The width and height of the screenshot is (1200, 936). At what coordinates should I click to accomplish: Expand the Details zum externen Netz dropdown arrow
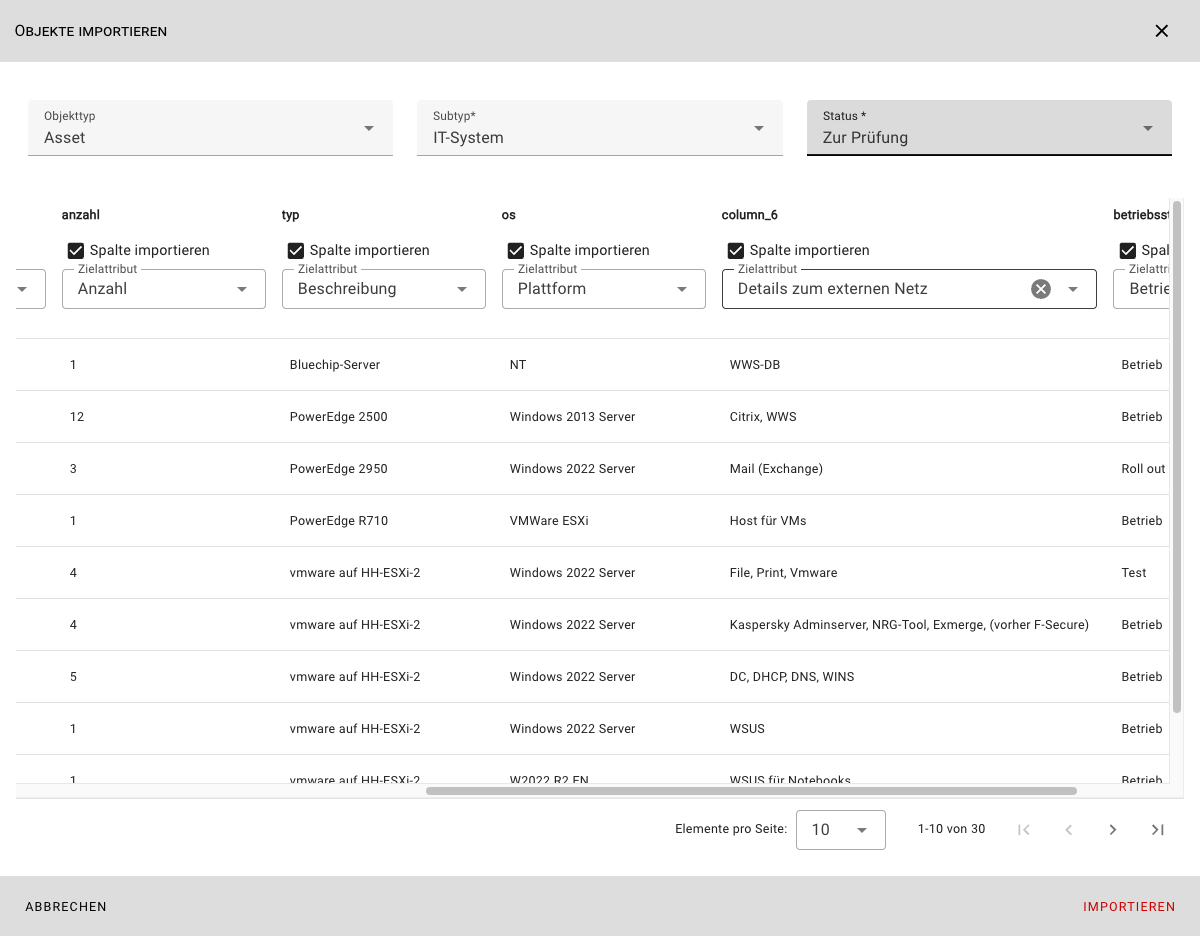pyautogui.click(x=1073, y=289)
